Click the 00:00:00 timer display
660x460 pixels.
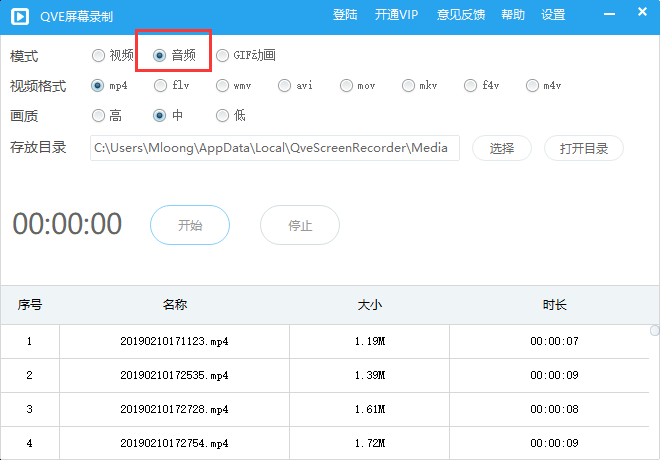pos(67,223)
